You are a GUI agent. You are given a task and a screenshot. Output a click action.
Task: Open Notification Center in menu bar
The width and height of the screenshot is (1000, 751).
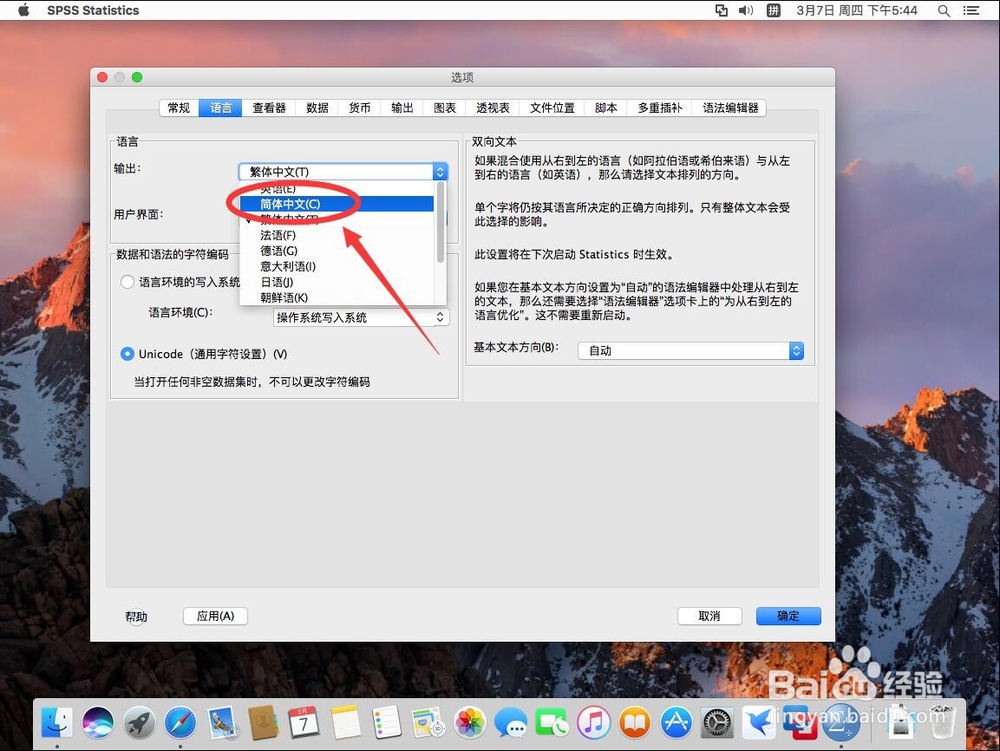tap(971, 10)
